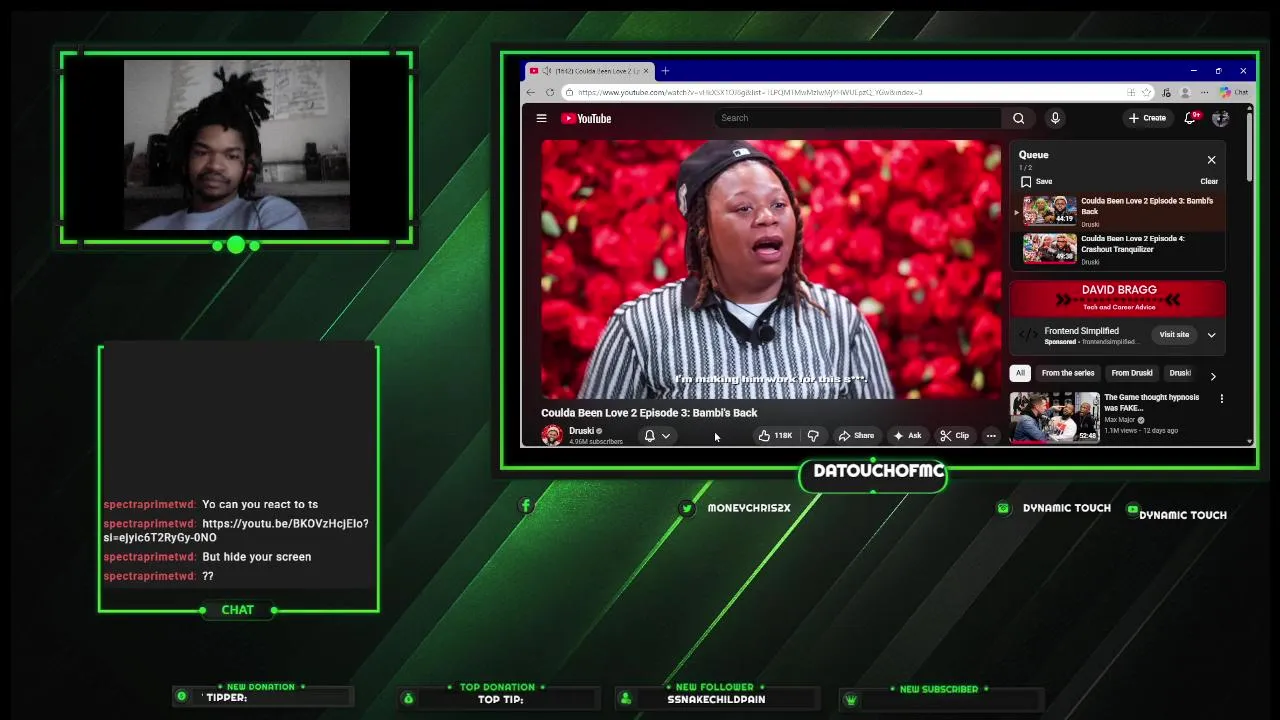Like the video with 118K likes
The image size is (1280, 720).
tap(775, 436)
